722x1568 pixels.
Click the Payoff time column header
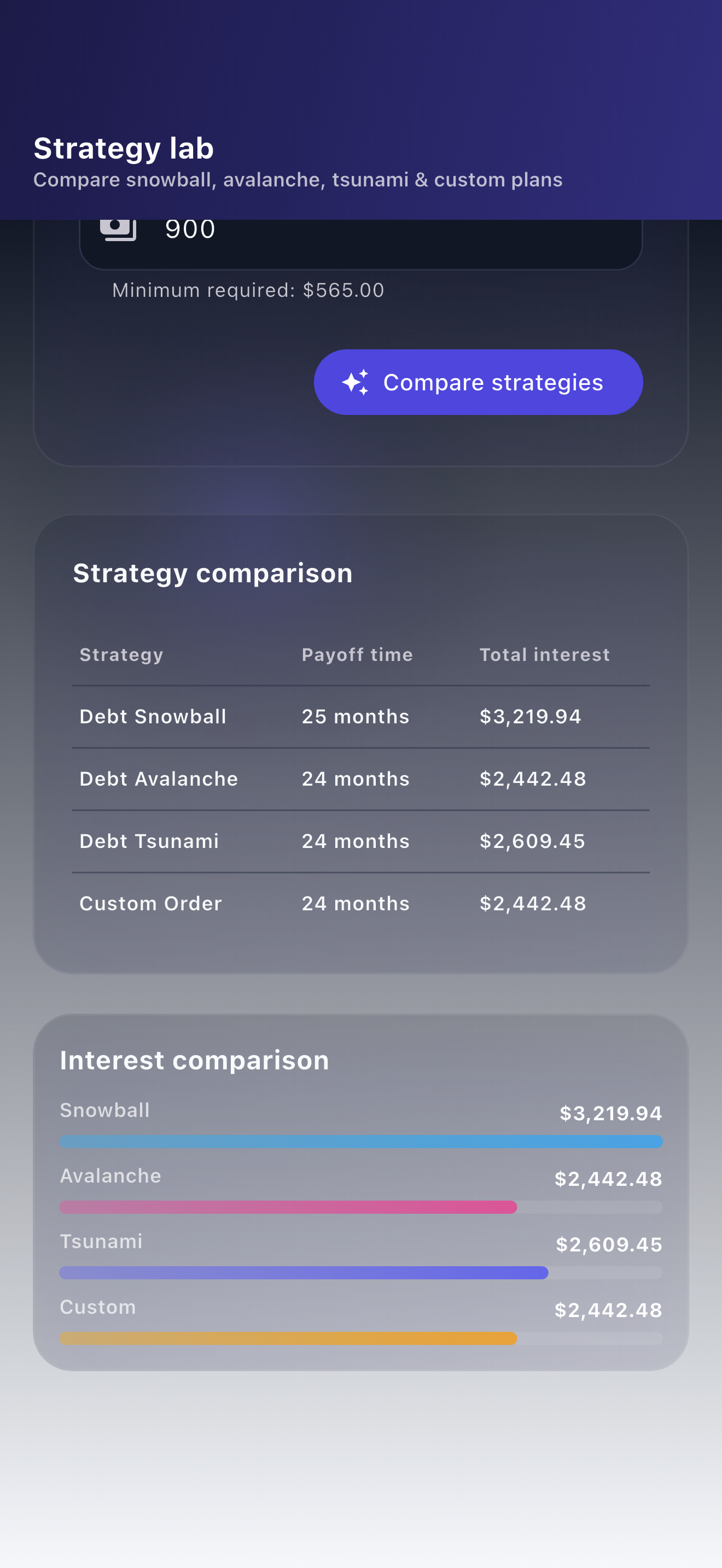[x=357, y=654]
